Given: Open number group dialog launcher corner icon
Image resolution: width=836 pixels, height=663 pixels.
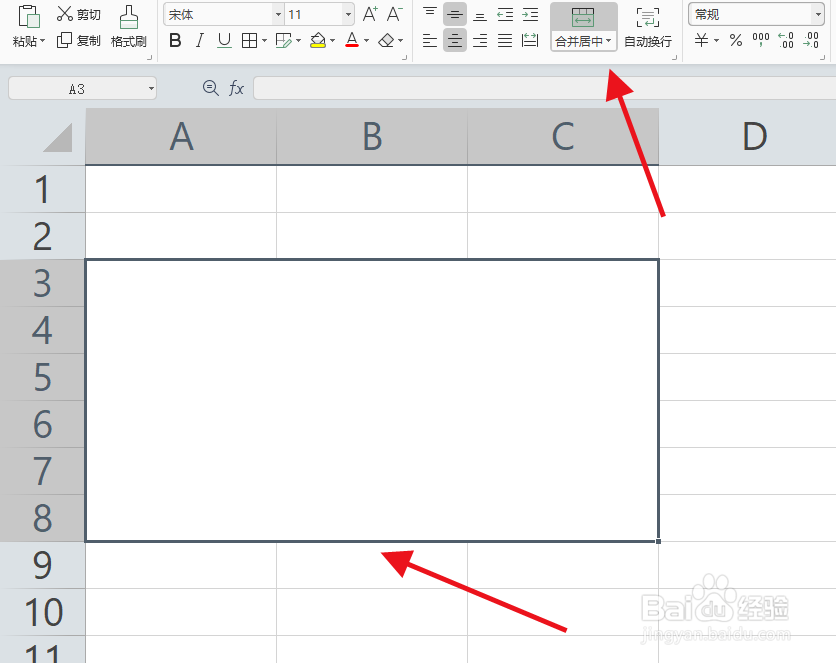Looking at the screenshot, I should (x=823, y=58).
